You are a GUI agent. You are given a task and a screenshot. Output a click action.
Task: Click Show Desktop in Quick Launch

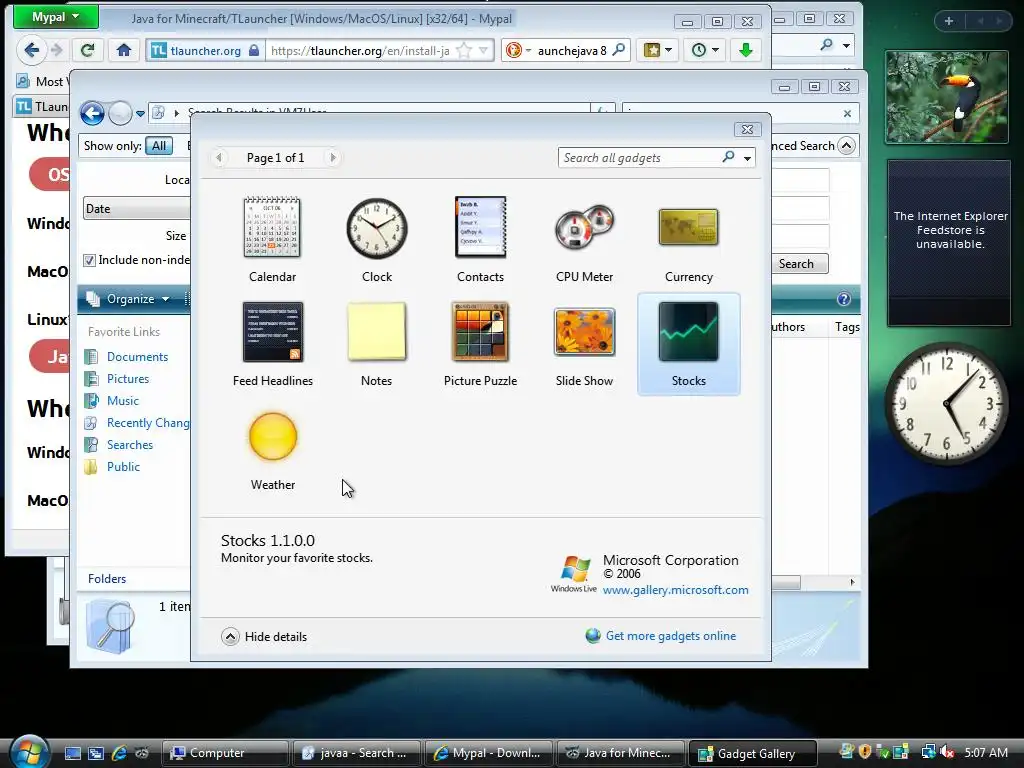click(72, 753)
